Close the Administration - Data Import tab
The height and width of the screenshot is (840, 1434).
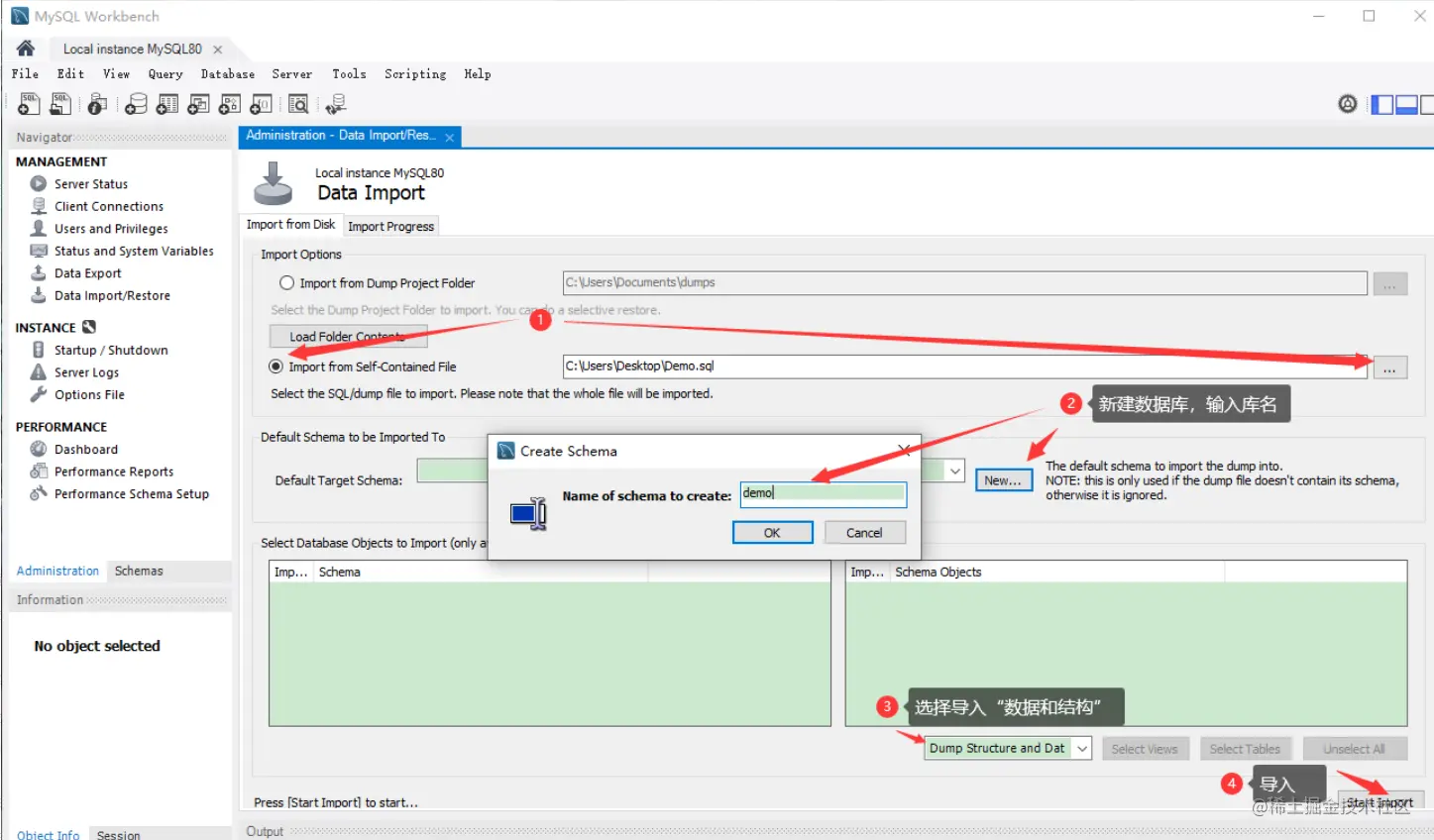tap(449, 137)
